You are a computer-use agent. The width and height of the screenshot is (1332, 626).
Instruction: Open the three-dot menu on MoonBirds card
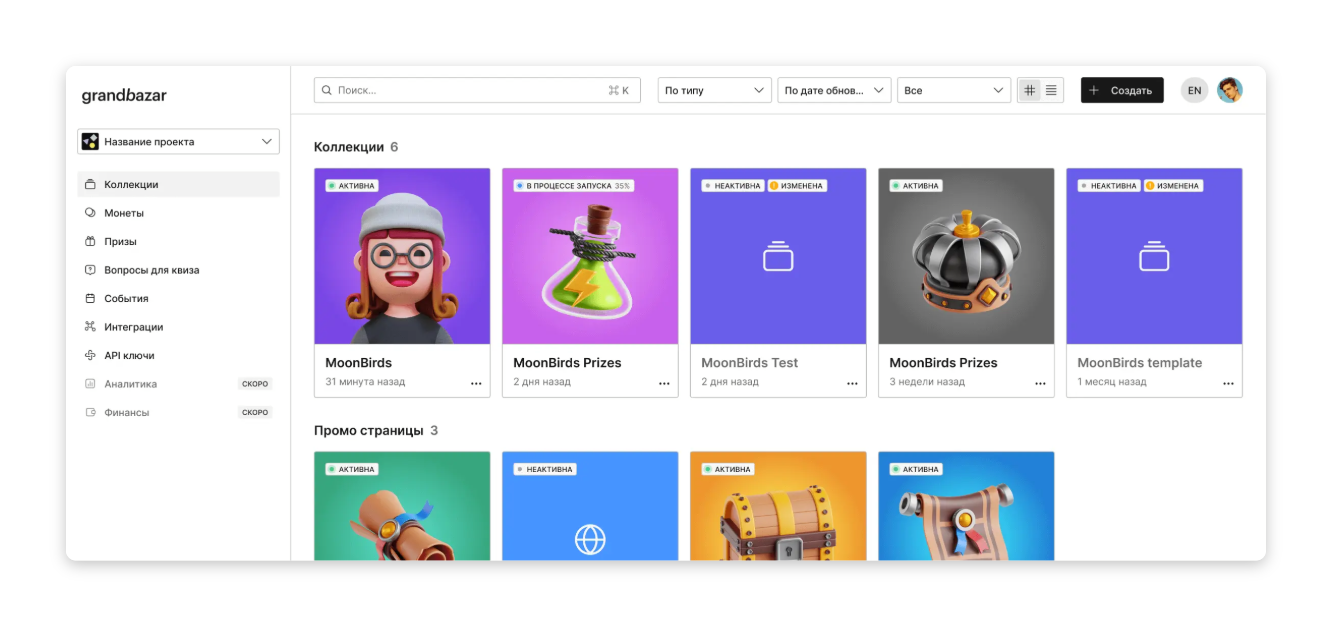(x=476, y=383)
